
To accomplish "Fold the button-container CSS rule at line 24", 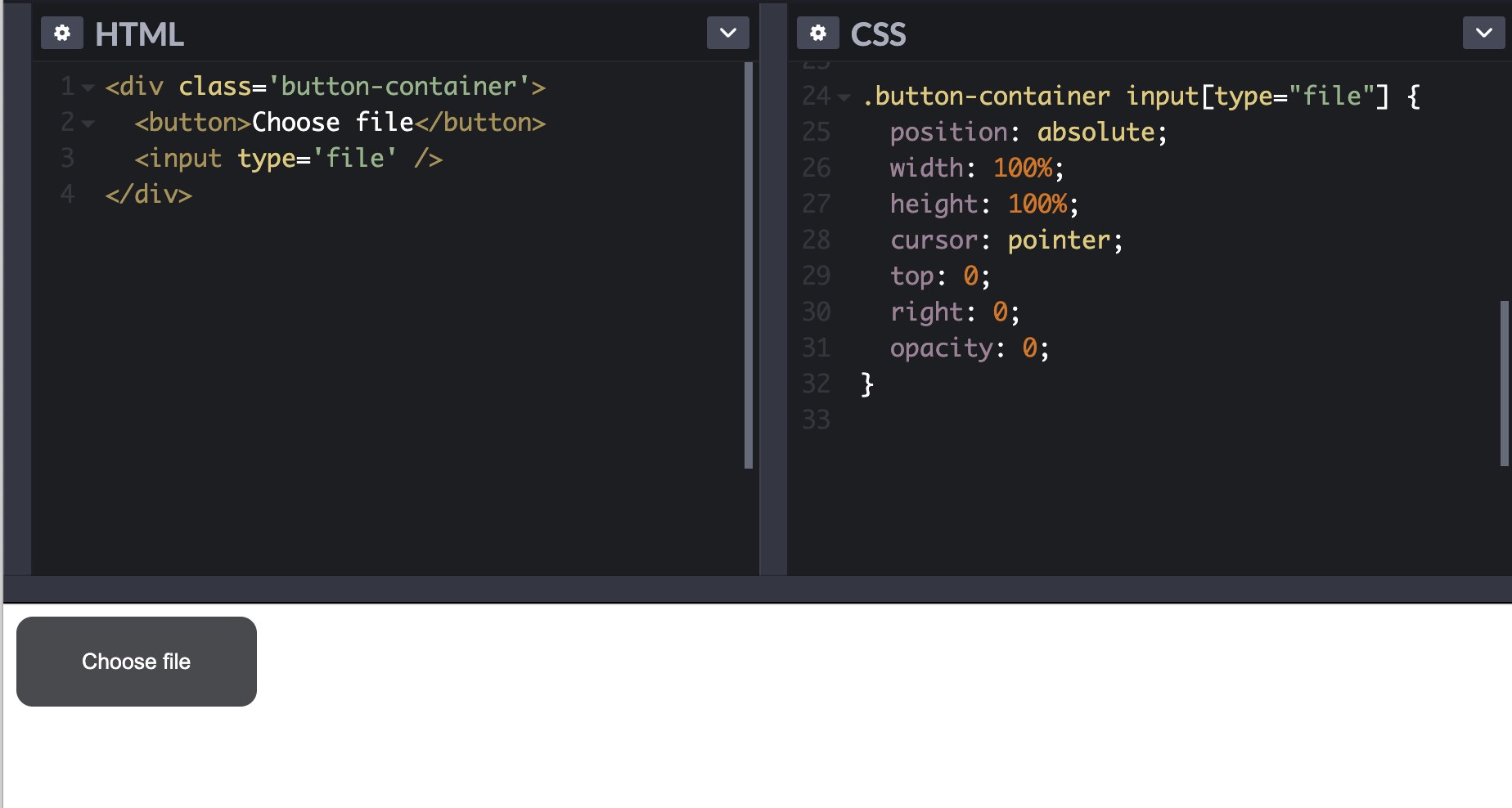I will coord(844,97).
